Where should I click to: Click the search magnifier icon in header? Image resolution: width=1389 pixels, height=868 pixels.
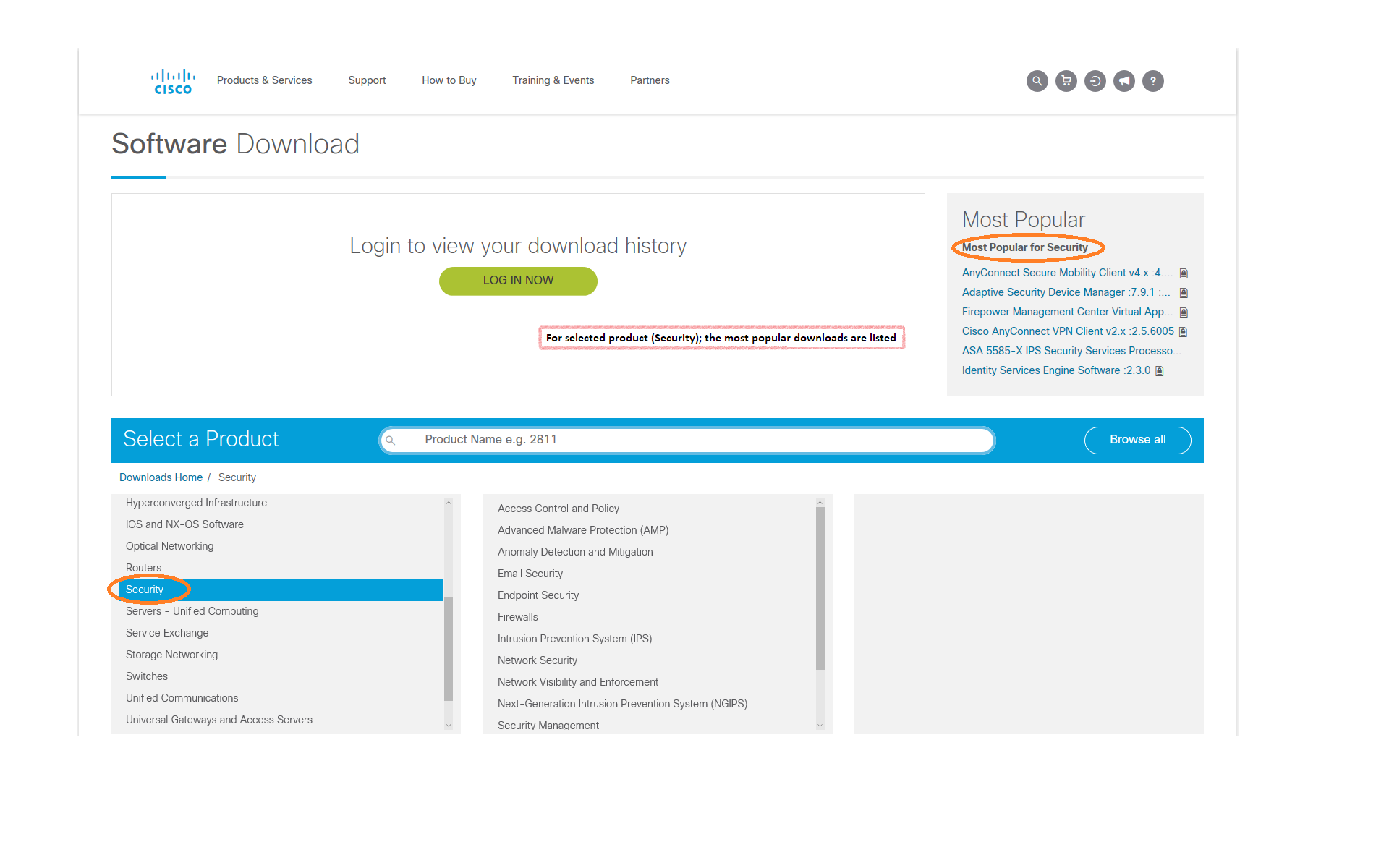(1037, 81)
